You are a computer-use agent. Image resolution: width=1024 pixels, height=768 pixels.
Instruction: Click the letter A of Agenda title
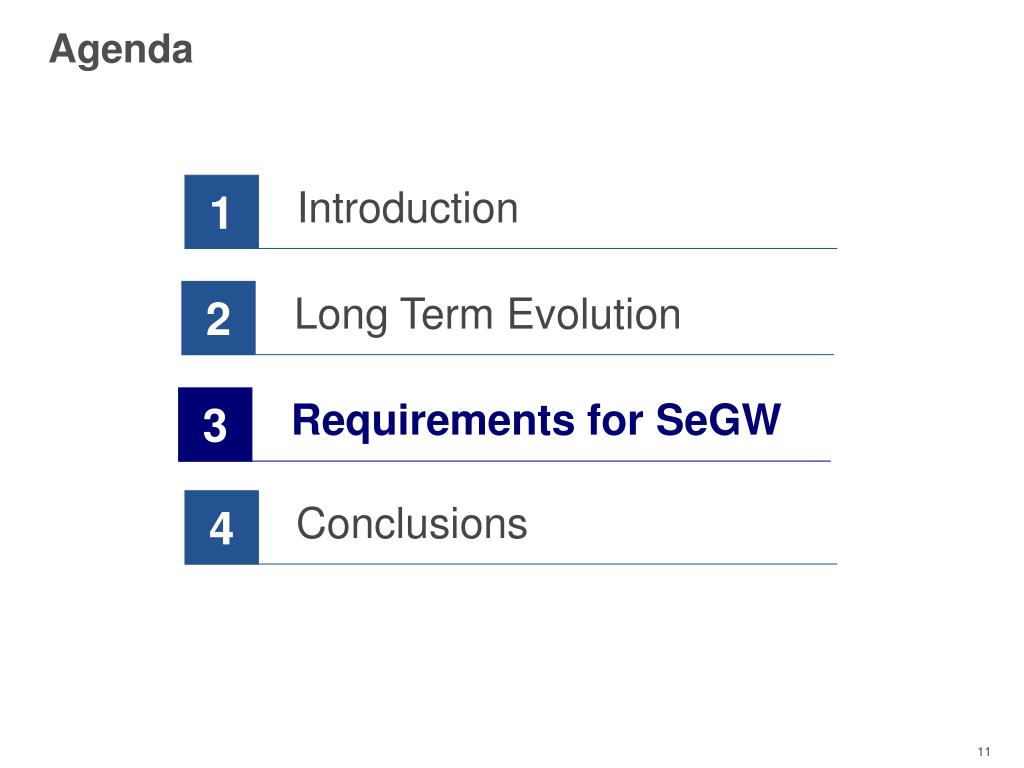tap(63, 48)
